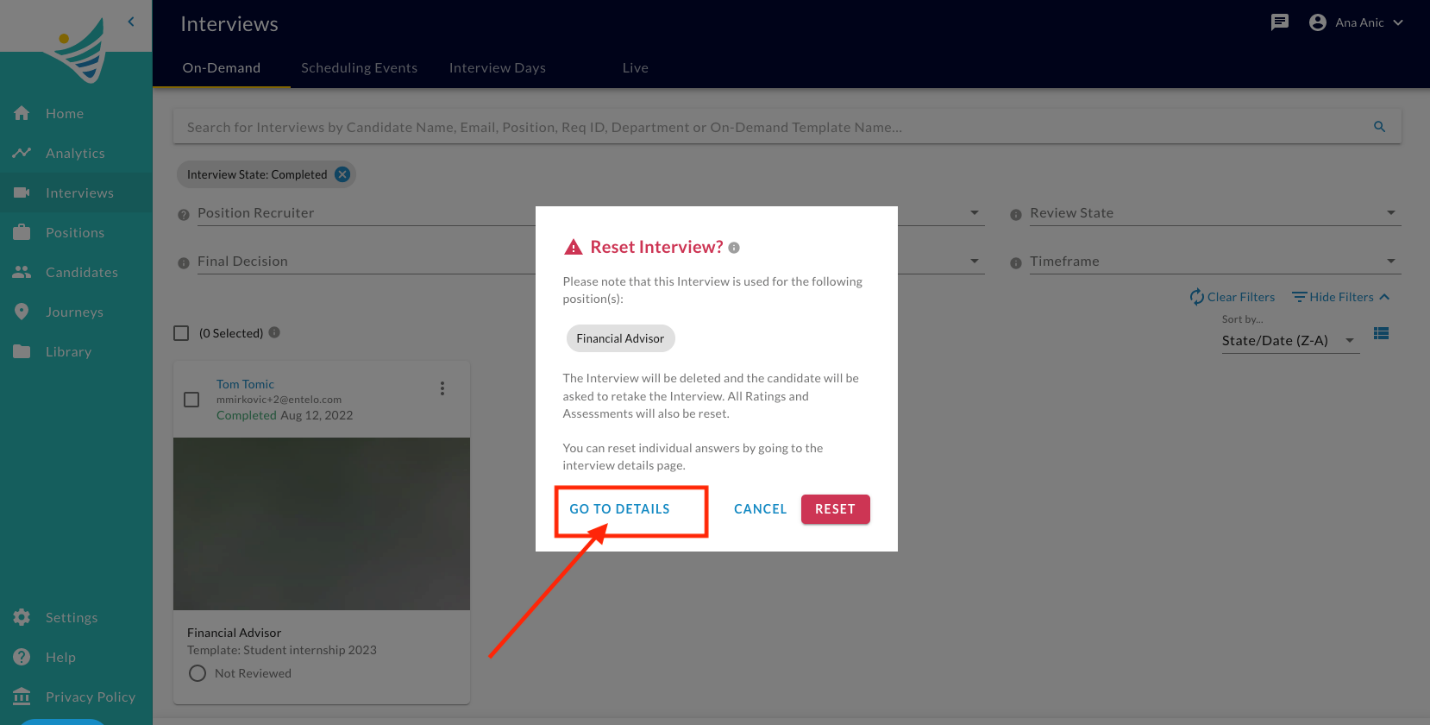Viewport: 1430px width, 725px height.
Task: Click the Help question mark icon
Action: [x=21, y=657]
